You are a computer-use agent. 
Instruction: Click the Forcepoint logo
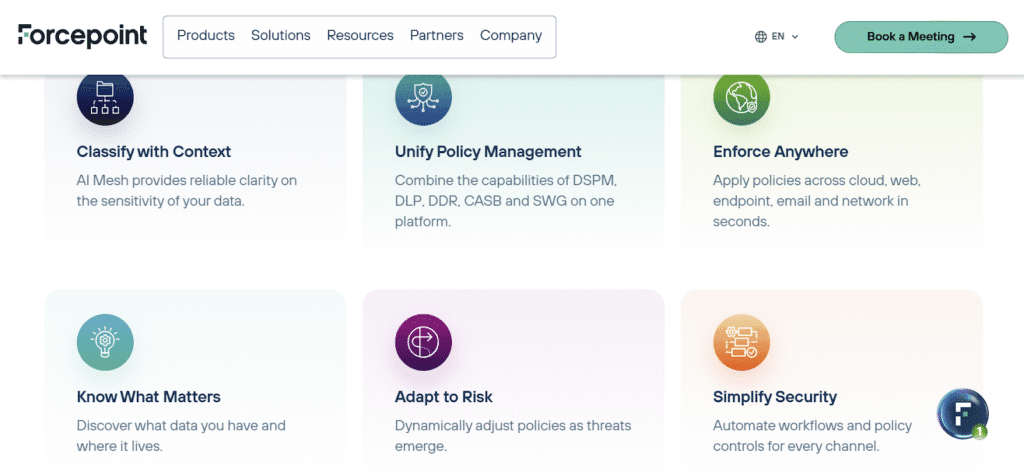[x=82, y=36]
